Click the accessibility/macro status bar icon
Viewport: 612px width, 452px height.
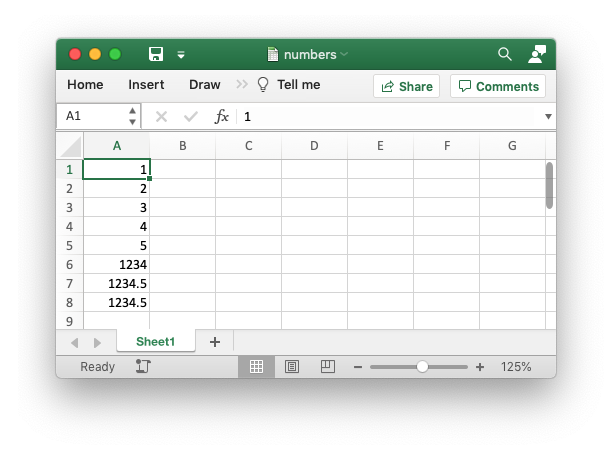pos(142,367)
